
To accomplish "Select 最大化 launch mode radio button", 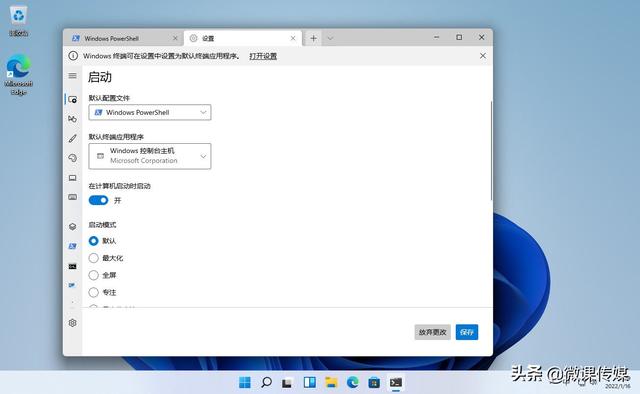I will pos(93,258).
